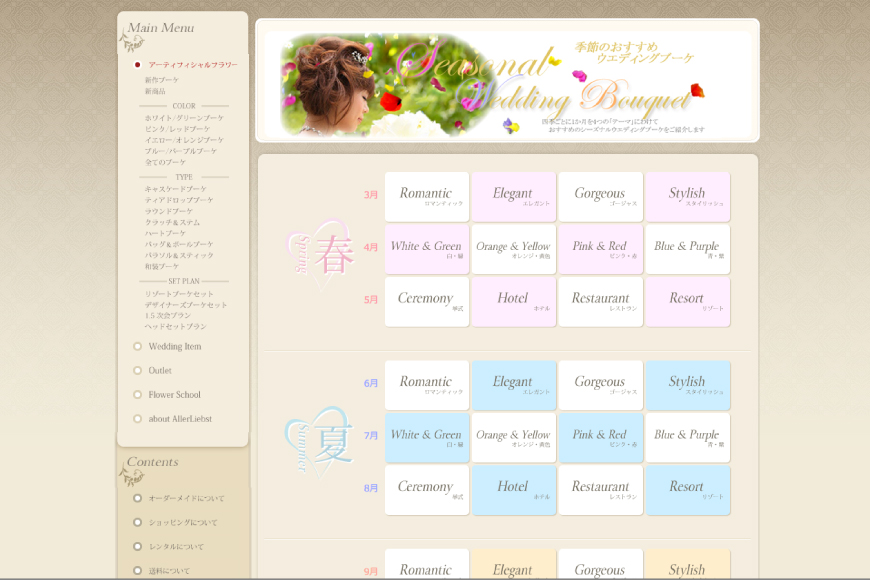Select the 9月 Gorgeous theme tile
This screenshot has width=870, height=580.
click(x=601, y=564)
